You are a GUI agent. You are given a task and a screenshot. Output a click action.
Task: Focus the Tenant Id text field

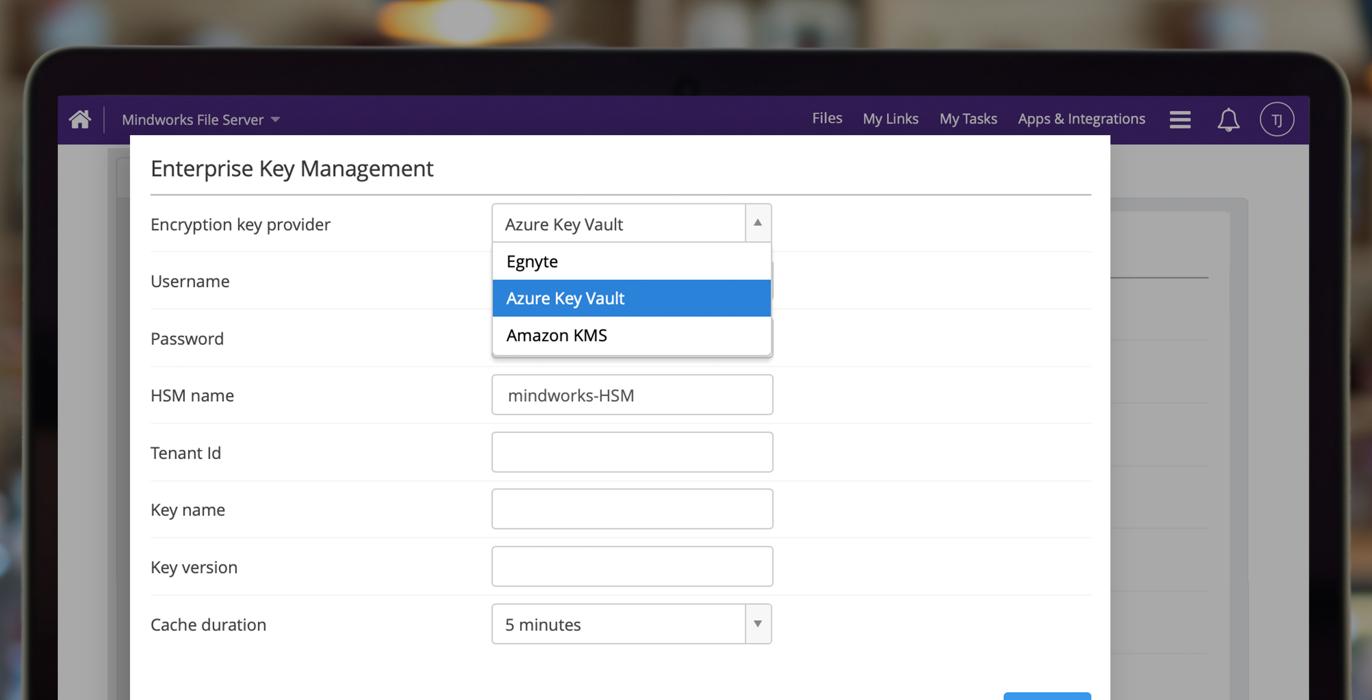point(632,452)
